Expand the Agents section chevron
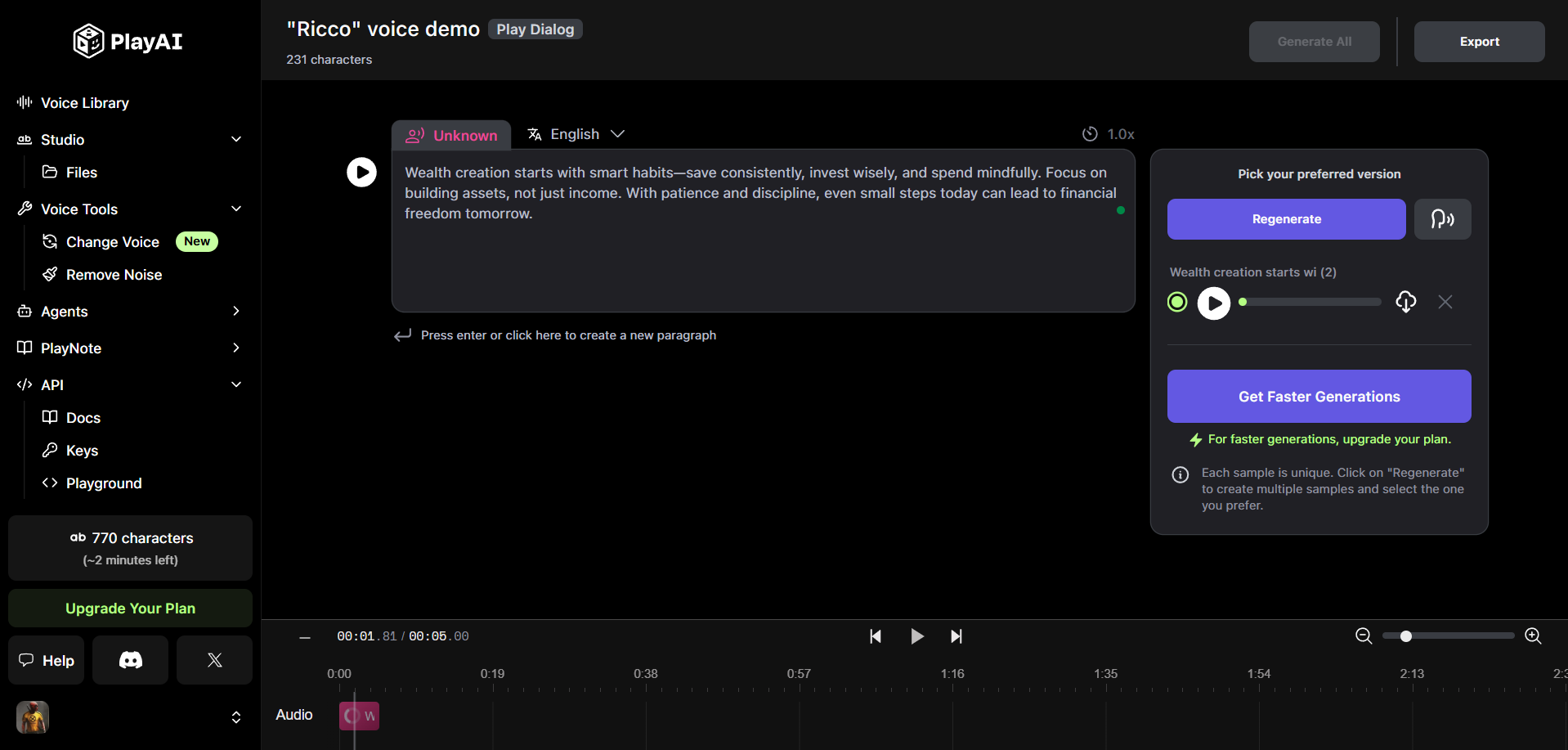The height and width of the screenshot is (750, 1568). [x=236, y=311]
